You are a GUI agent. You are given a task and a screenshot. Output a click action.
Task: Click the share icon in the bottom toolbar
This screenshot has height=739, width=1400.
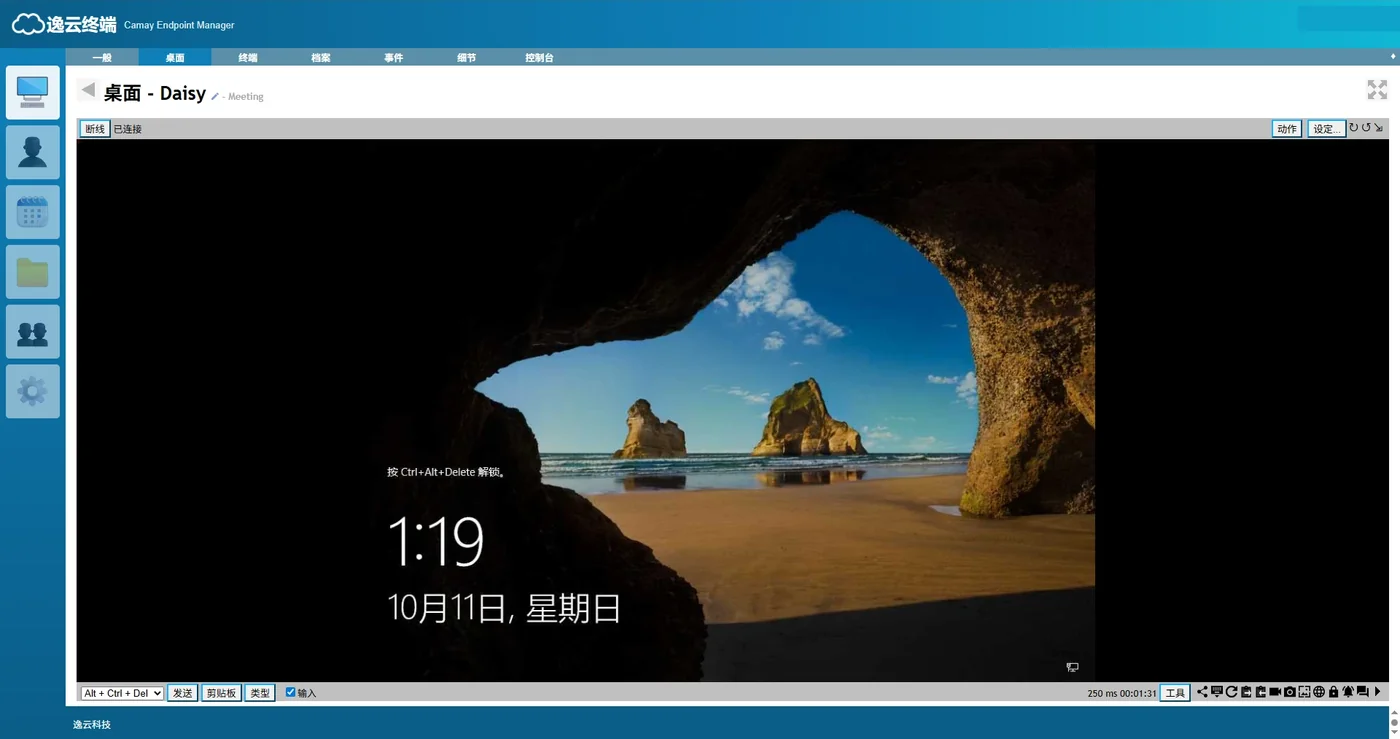tap(1202, 692)
